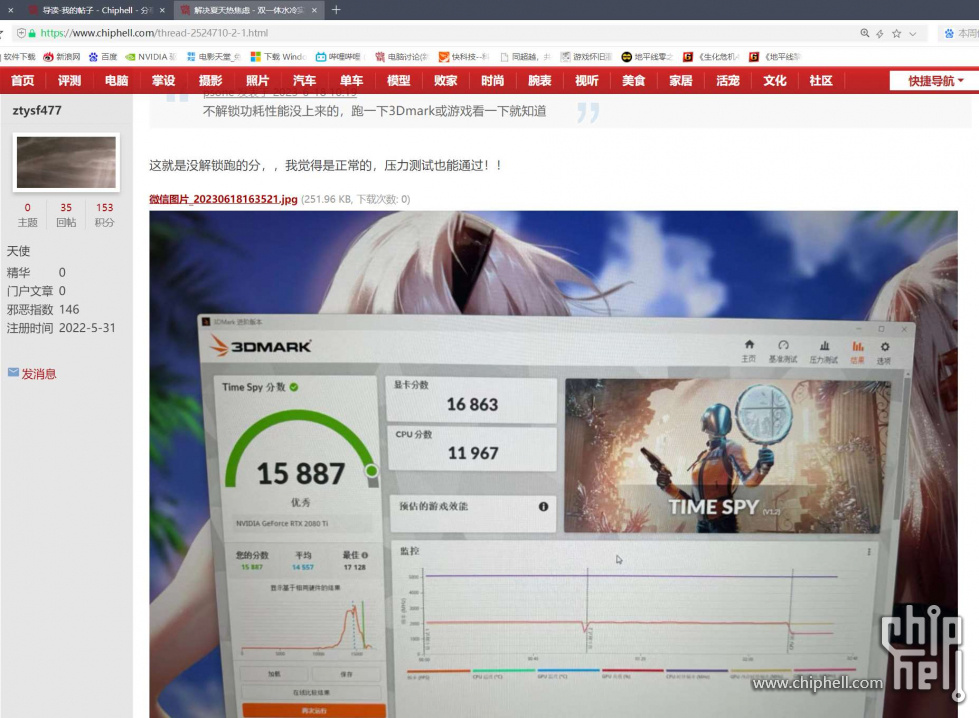
Task: Open the 地平线零之 bookmark
Action: tap(647, 57)
